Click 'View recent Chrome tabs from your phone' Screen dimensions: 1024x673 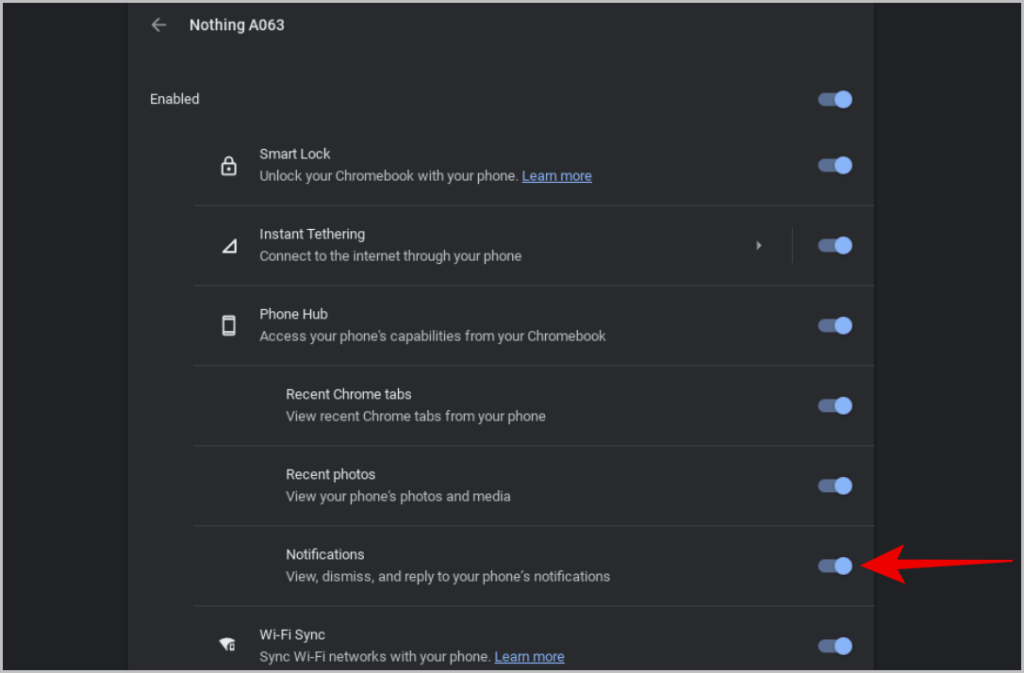click(x=415, y=416)
